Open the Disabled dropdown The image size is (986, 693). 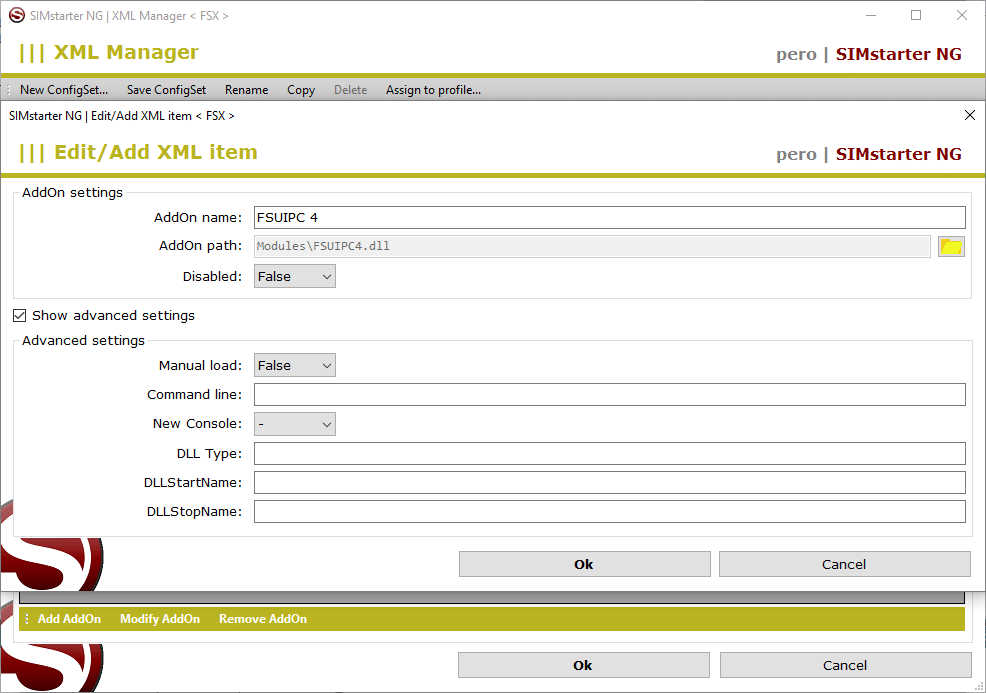pyautogui.click(x=295, y=277)
